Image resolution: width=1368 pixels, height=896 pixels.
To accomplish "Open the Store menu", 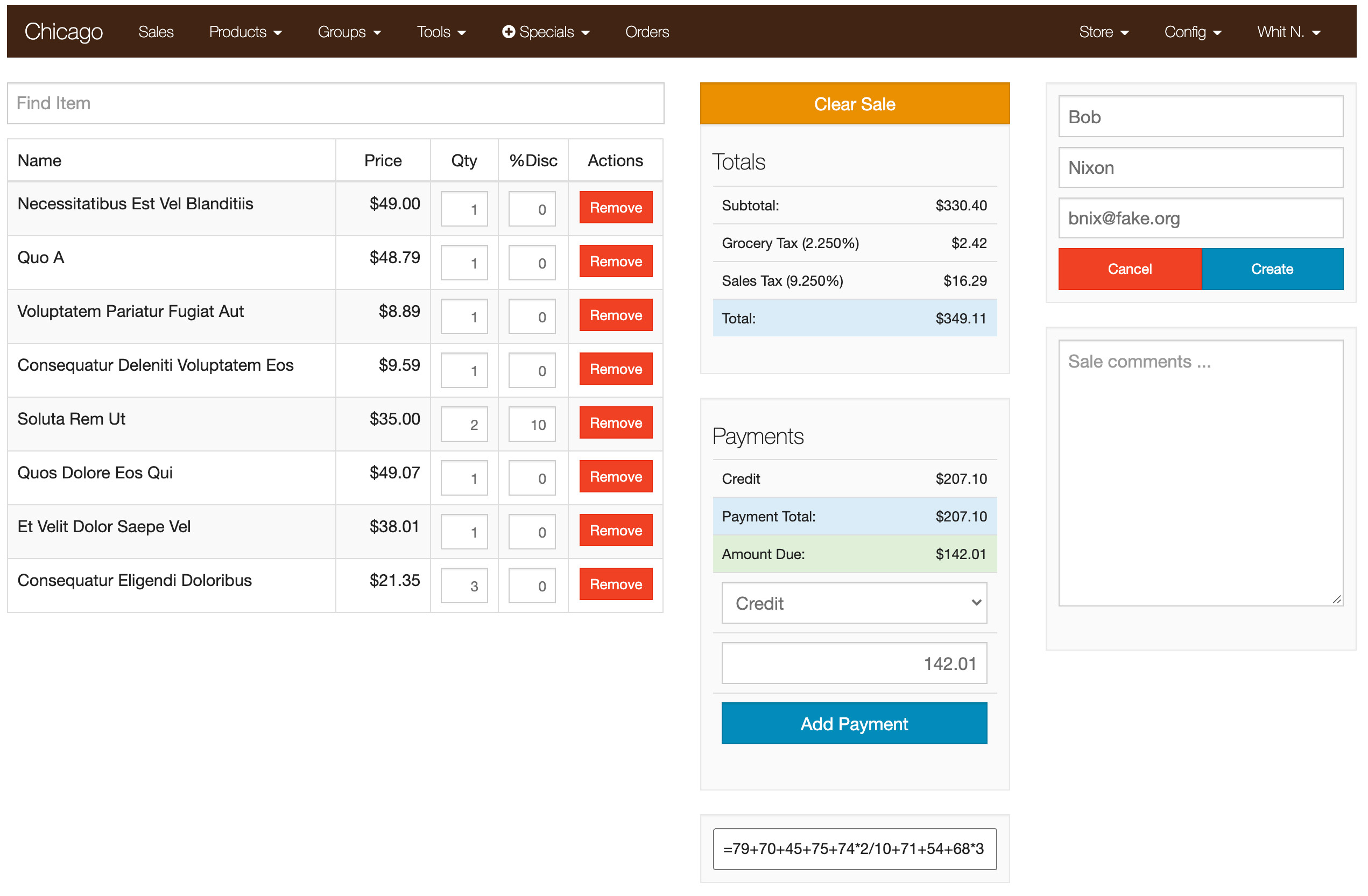I will coord(1103,32).
